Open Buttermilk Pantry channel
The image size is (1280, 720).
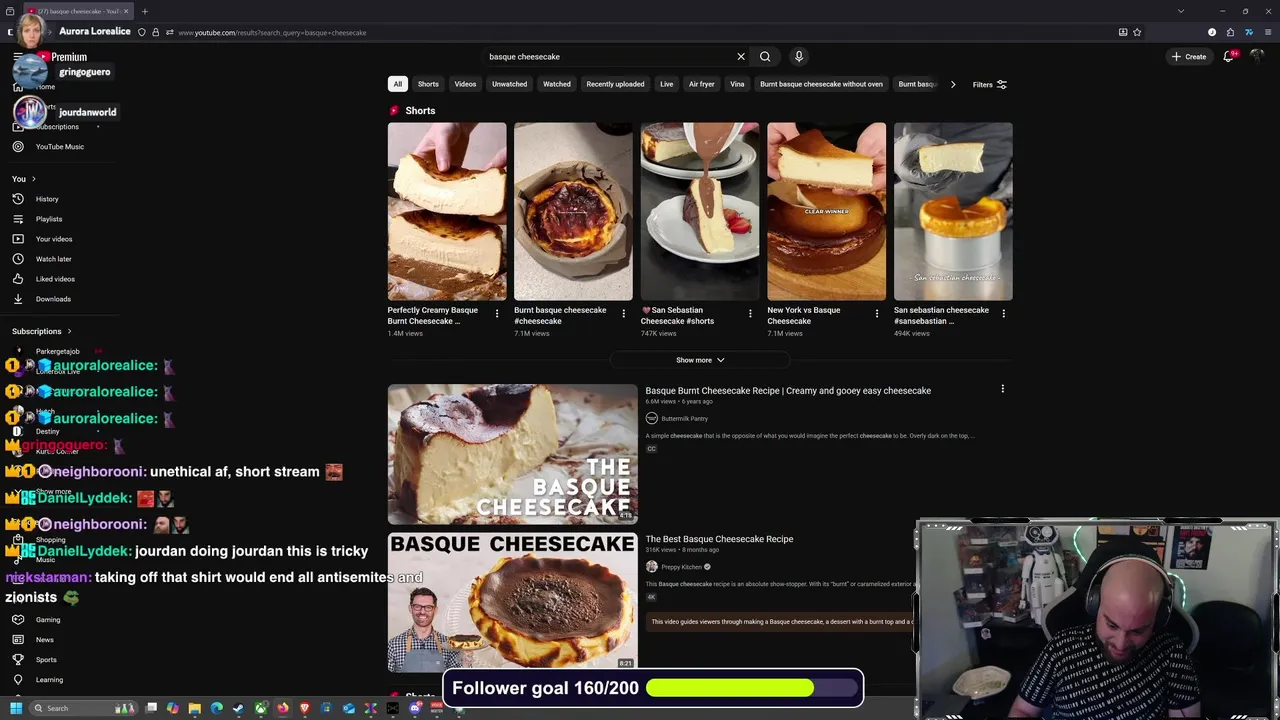684,418
